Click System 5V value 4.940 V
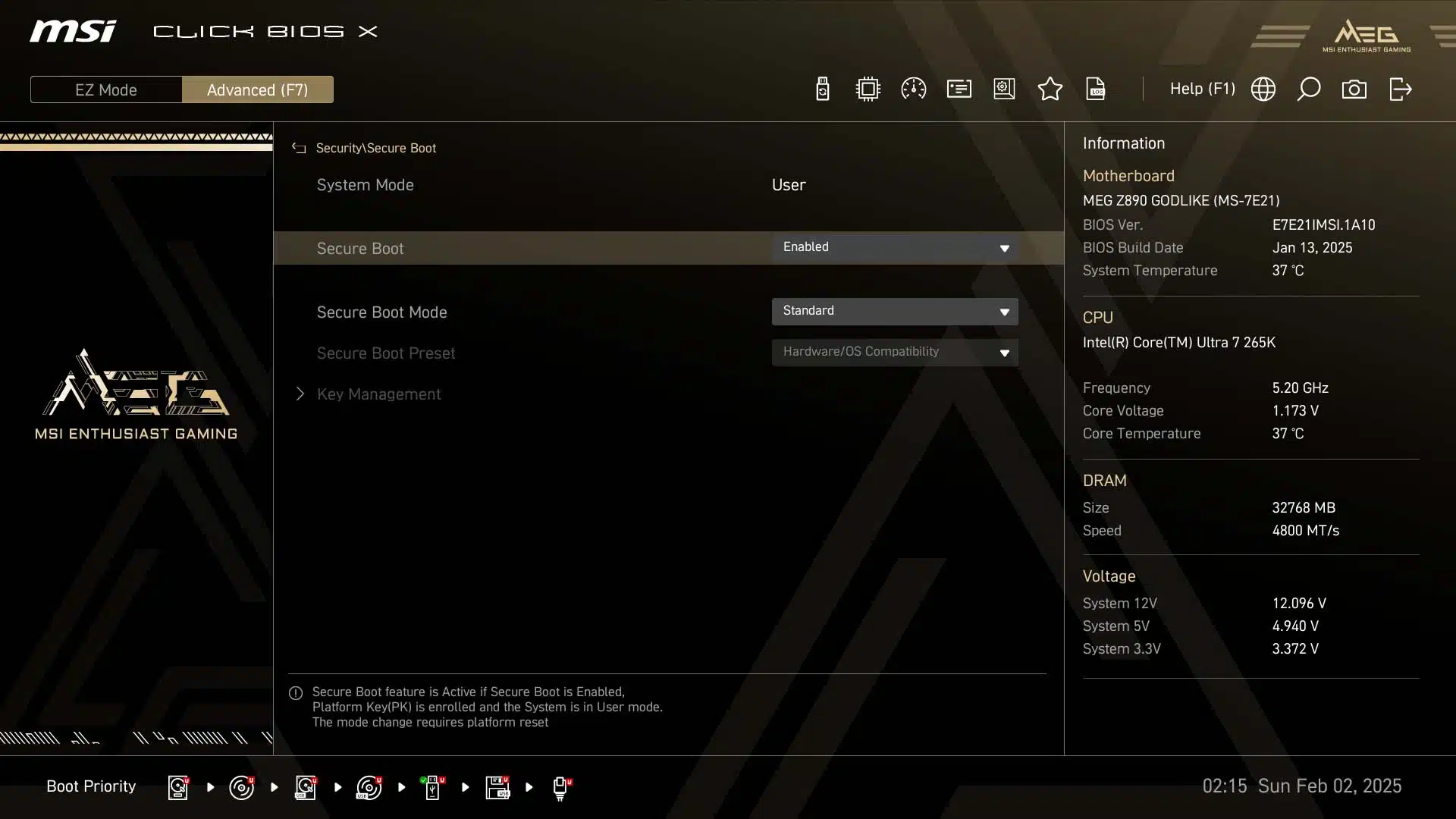 pos(1295,626)
